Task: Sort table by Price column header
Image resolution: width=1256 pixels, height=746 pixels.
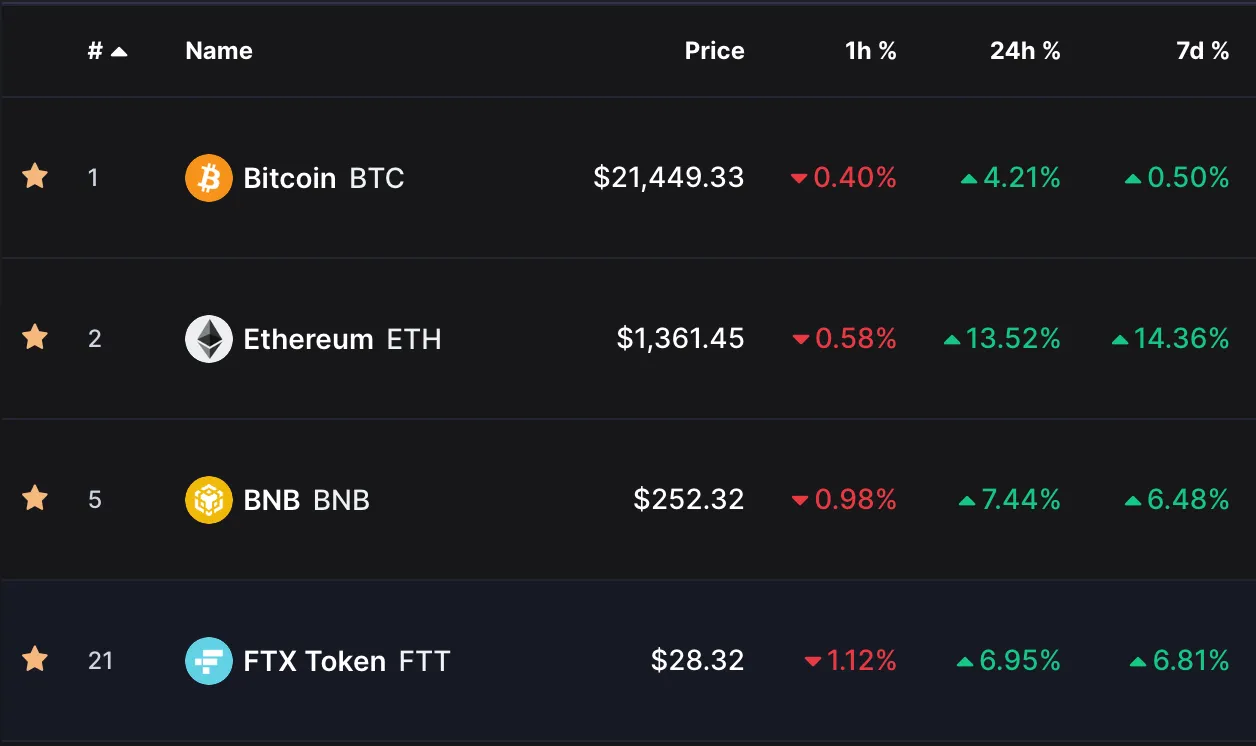Action: click(714, 51)
